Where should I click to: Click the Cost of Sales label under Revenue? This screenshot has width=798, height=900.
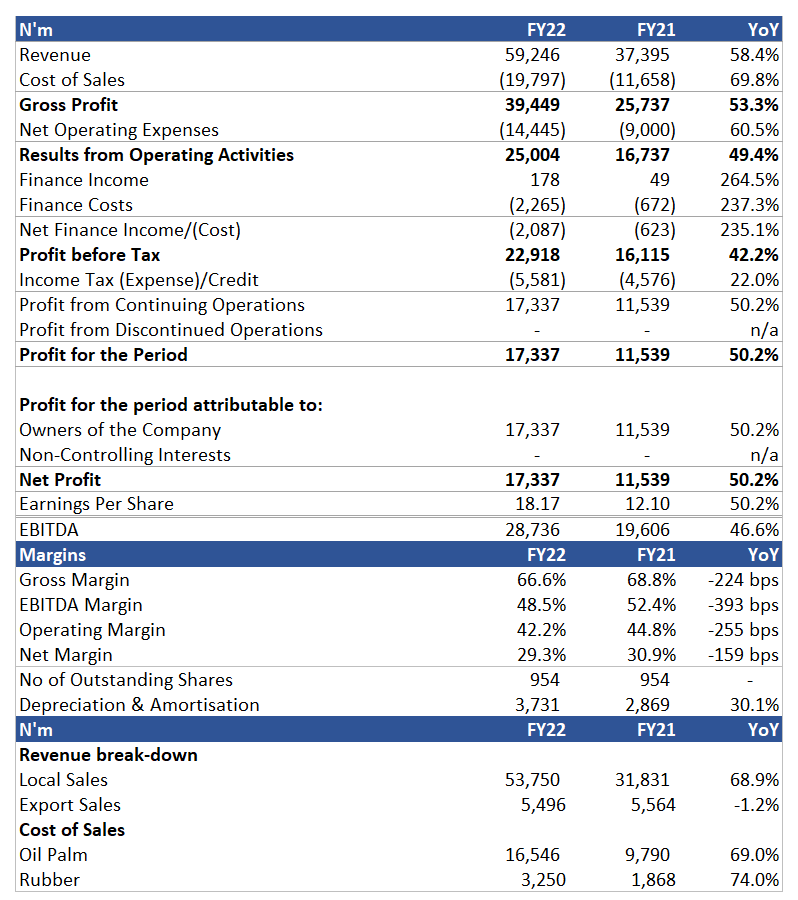[72, 80]
